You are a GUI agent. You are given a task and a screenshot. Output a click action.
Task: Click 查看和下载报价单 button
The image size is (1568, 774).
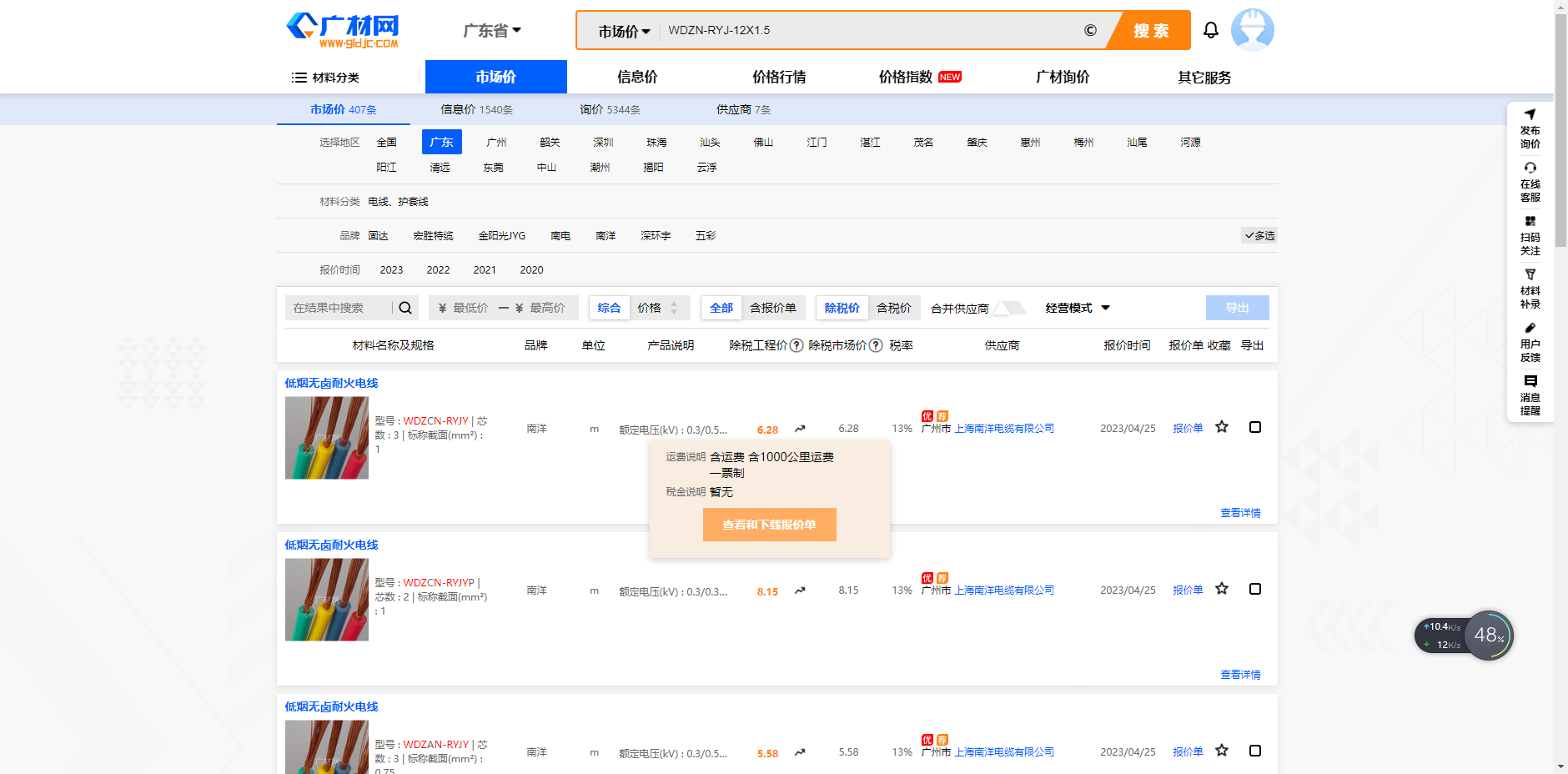coord(769,525)
